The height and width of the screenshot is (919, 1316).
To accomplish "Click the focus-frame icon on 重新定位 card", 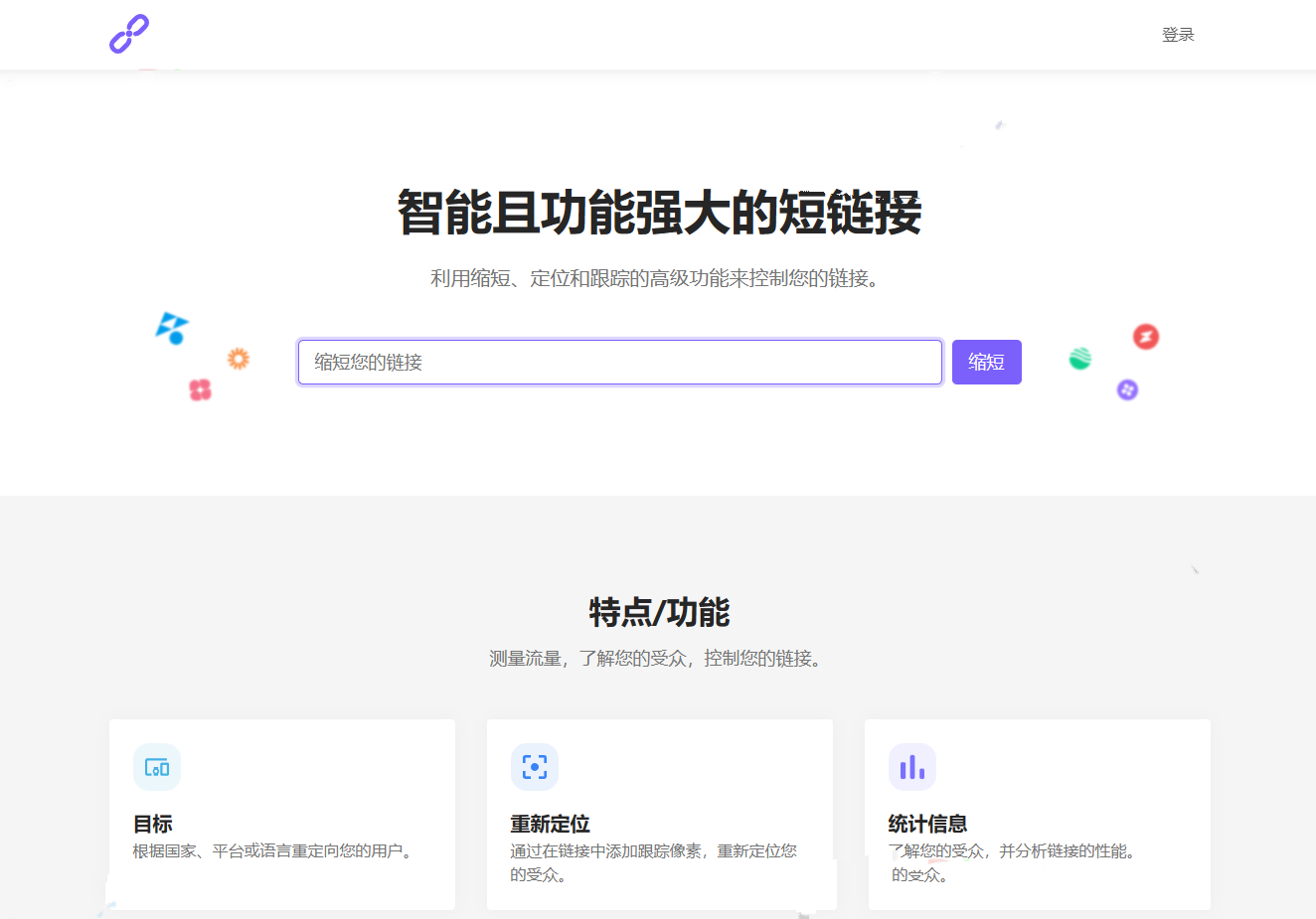I will click(534, 767).
